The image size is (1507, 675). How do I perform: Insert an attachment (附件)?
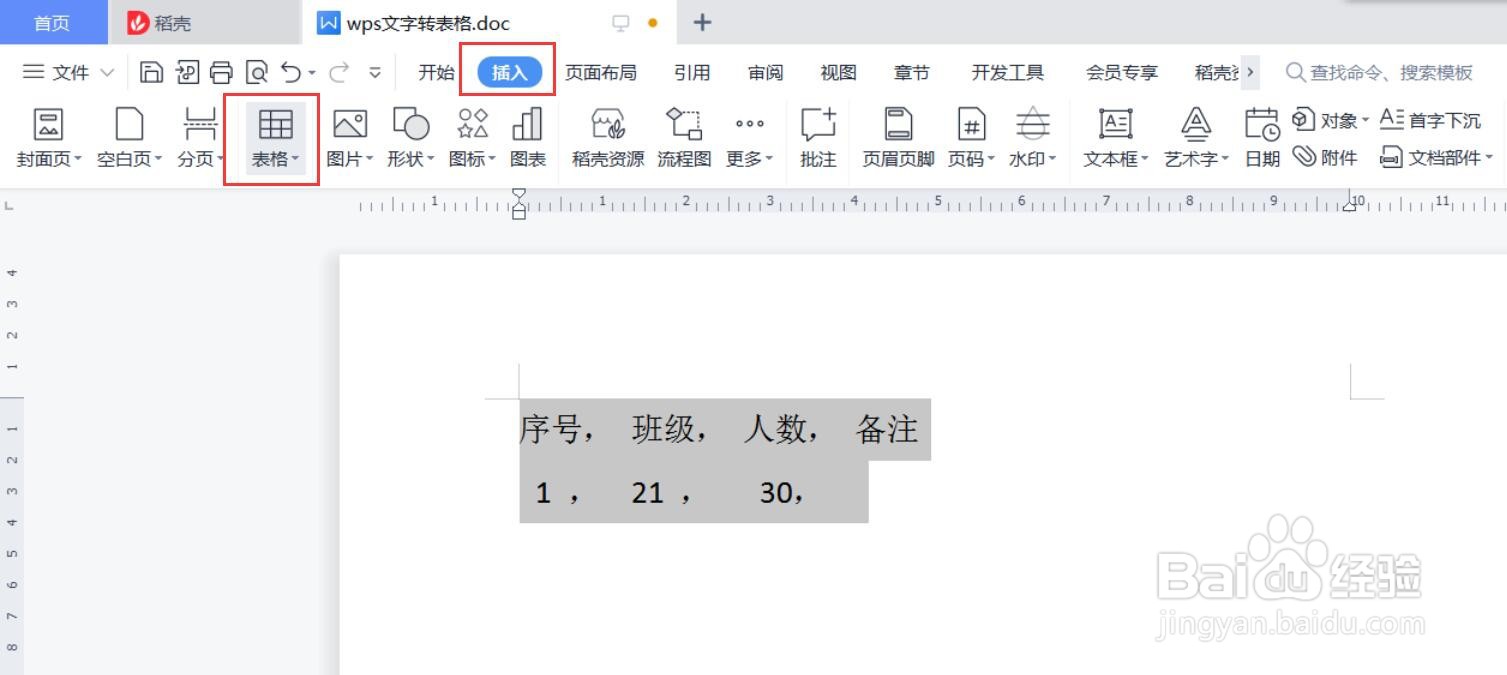[1325, 157]
